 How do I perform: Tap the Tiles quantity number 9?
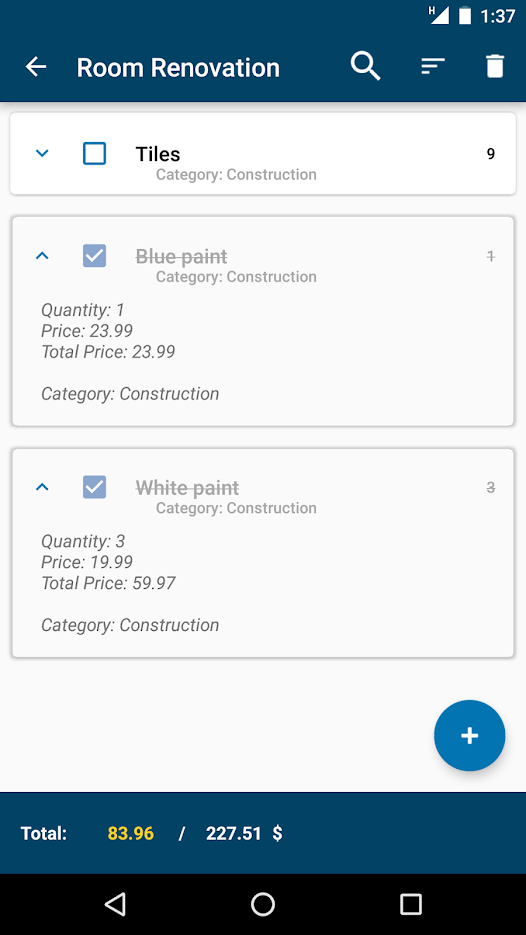click(491, 154)
